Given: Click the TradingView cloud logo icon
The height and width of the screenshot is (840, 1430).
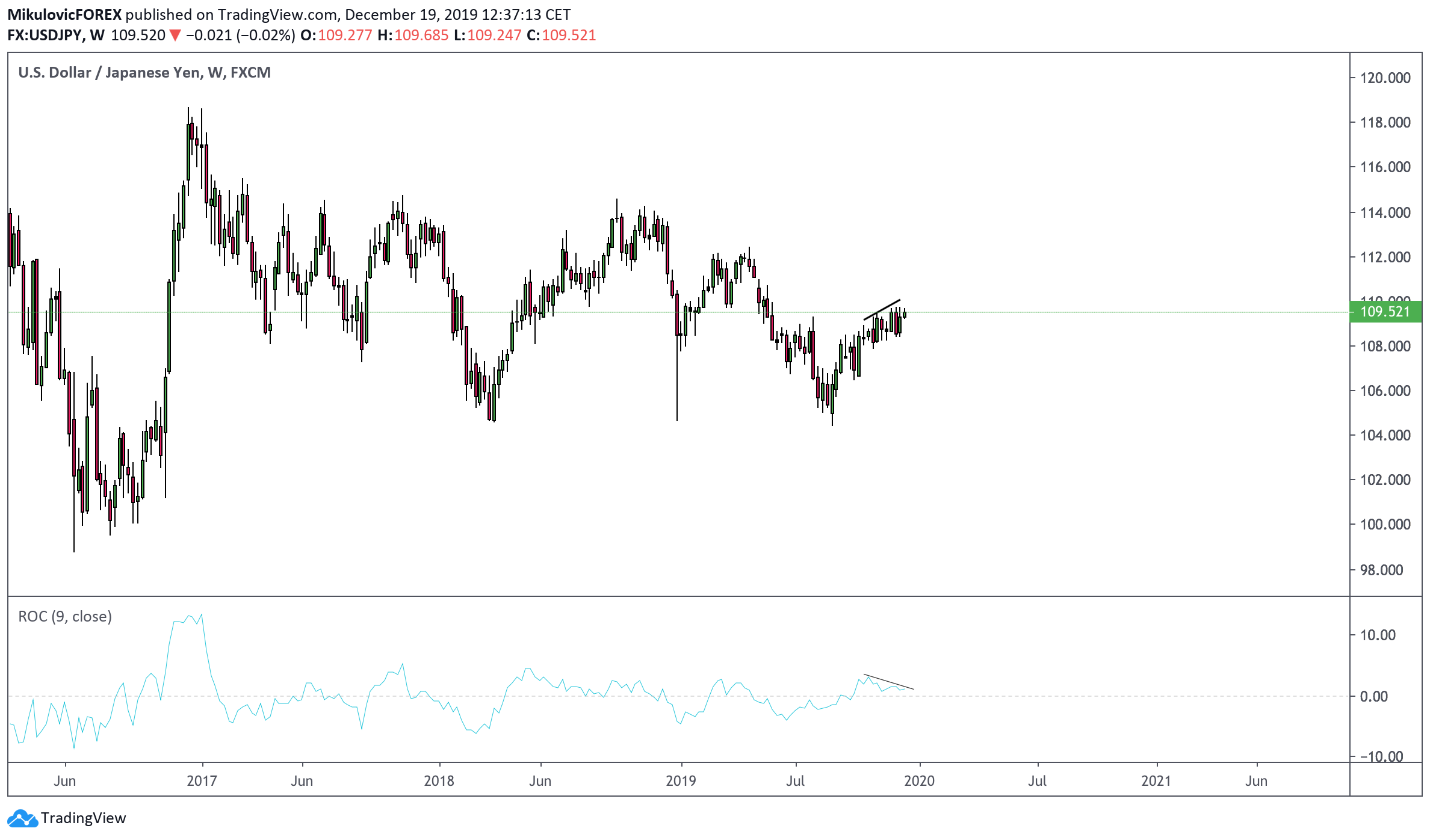Looking at the screenshot, I should coord(23,818).
